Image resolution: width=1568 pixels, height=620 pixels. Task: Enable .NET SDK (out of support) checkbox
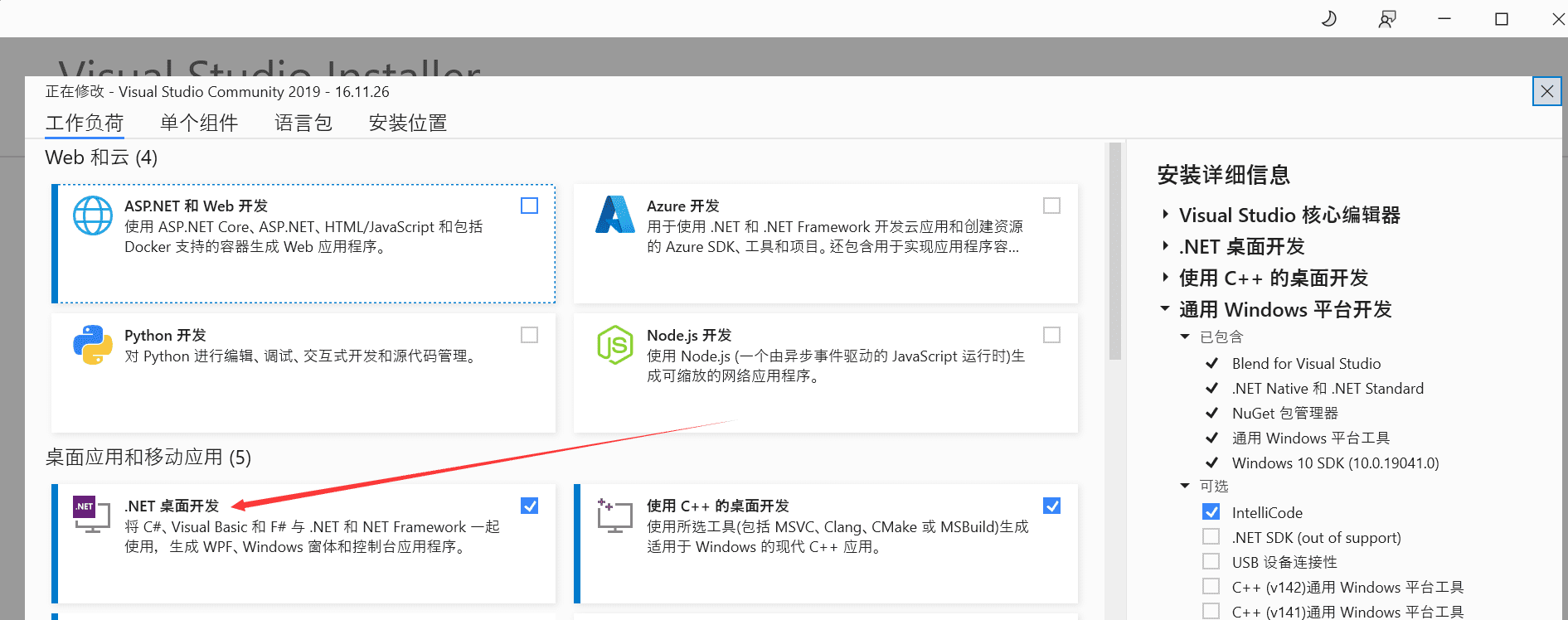click(x=1211, y=537)
